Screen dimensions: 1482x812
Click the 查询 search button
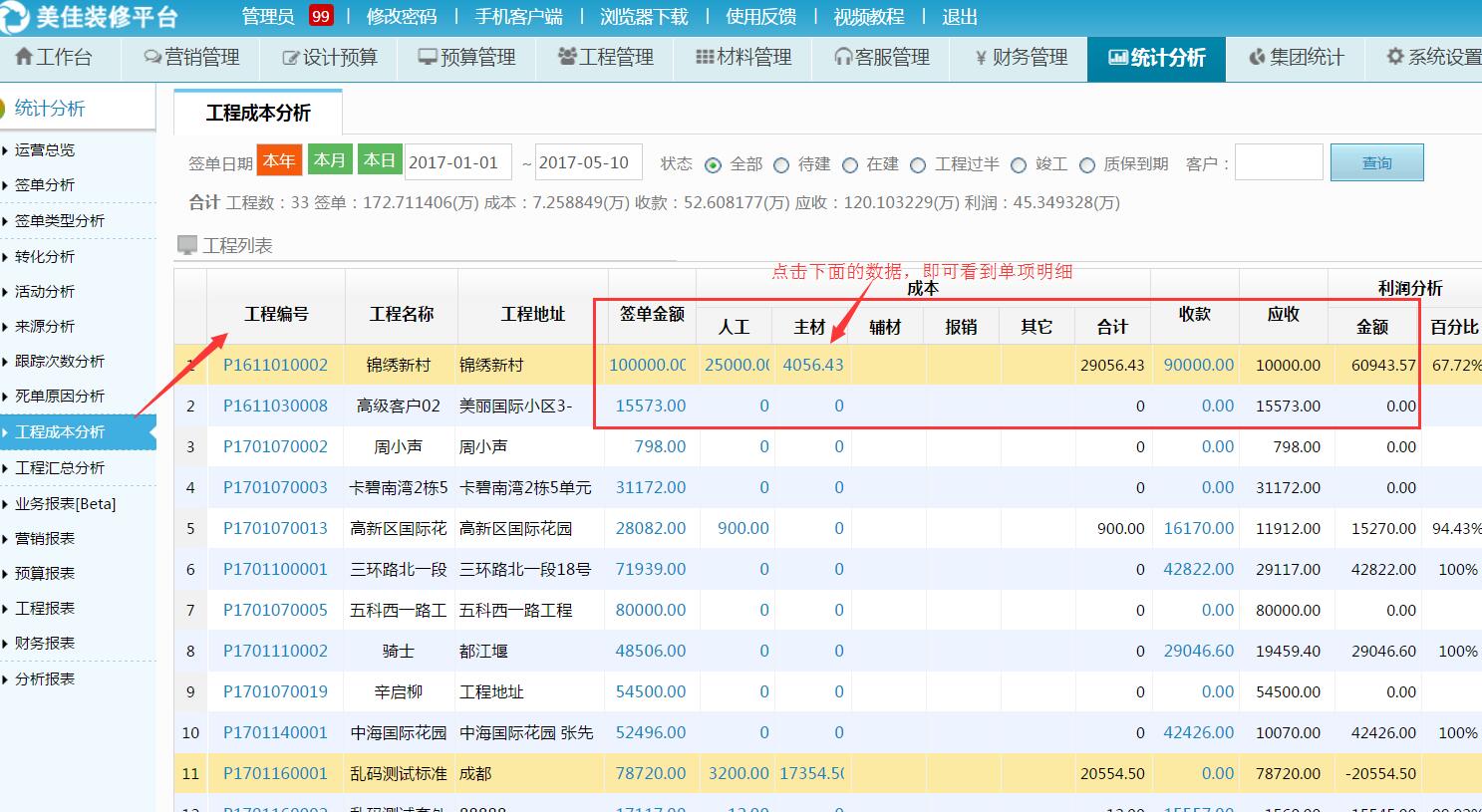tap(1376, 161)
